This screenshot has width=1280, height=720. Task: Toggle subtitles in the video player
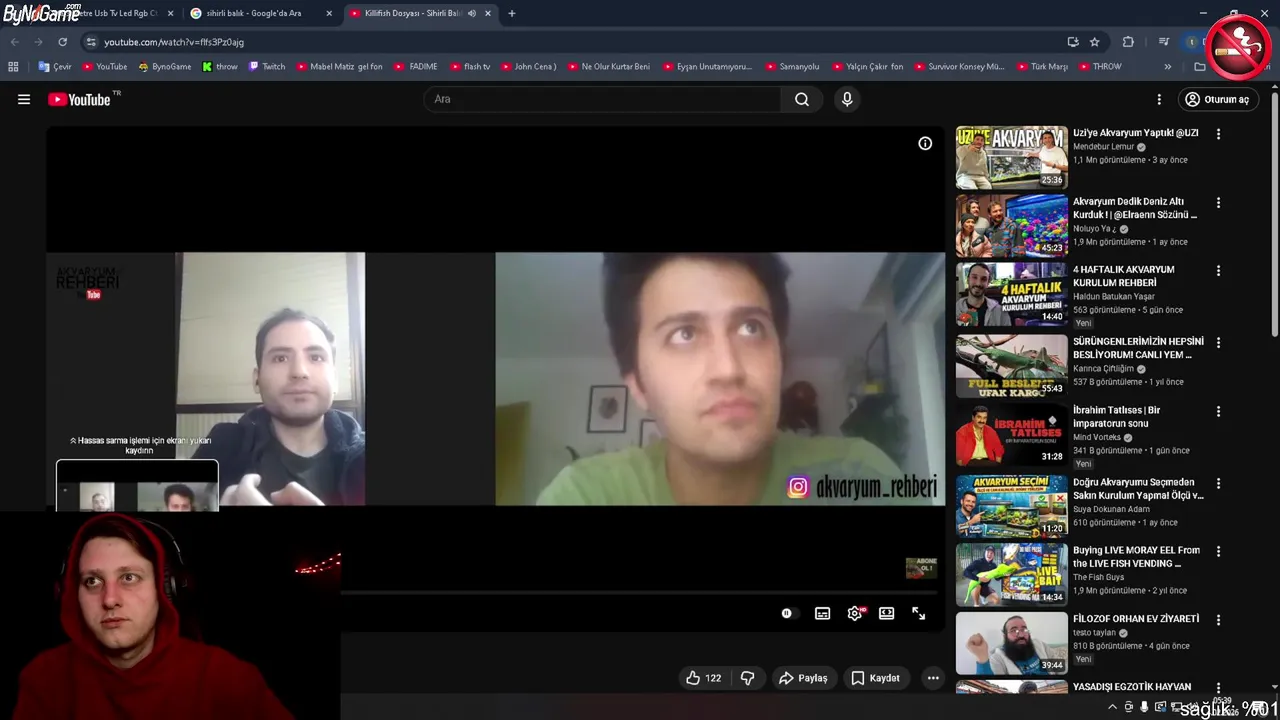[822, 613]
